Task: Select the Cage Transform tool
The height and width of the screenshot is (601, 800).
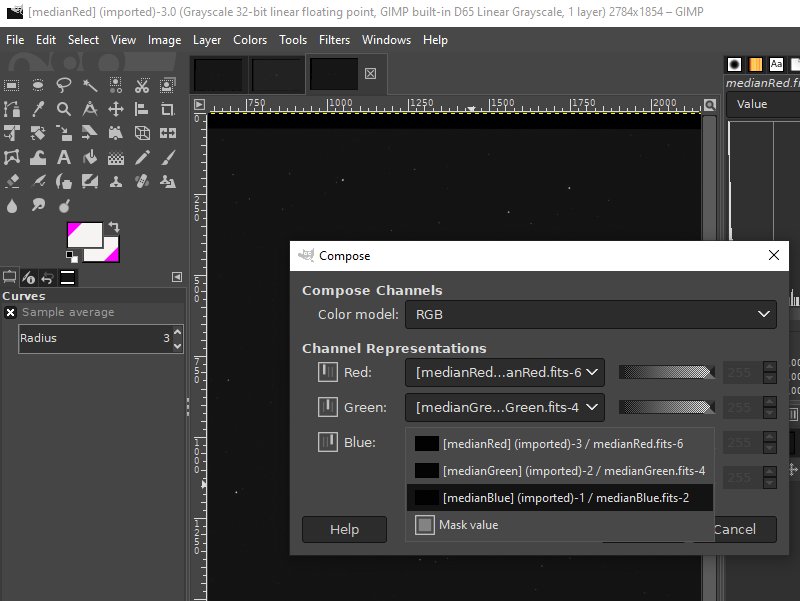Action: (12, 157)
